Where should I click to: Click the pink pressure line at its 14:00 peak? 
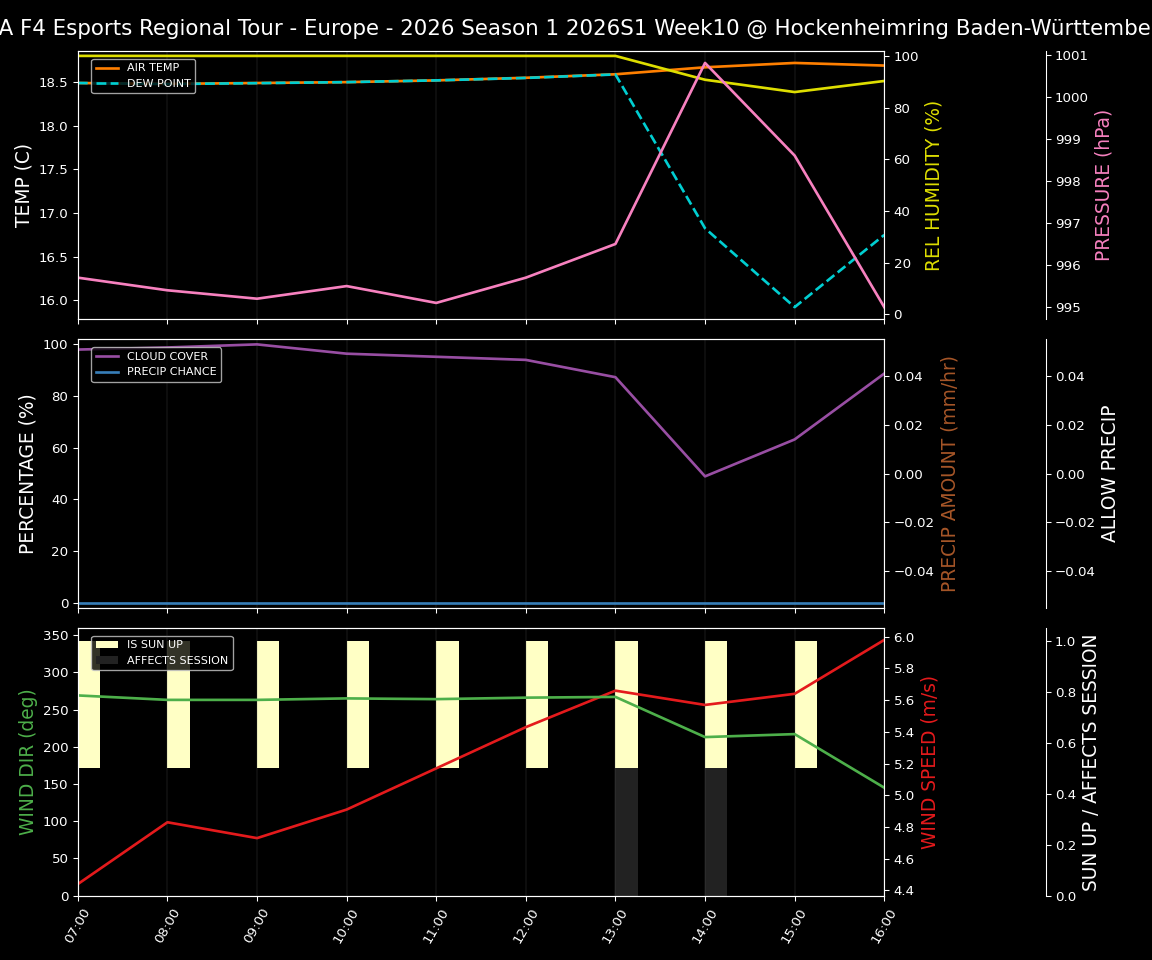[704, 63]
